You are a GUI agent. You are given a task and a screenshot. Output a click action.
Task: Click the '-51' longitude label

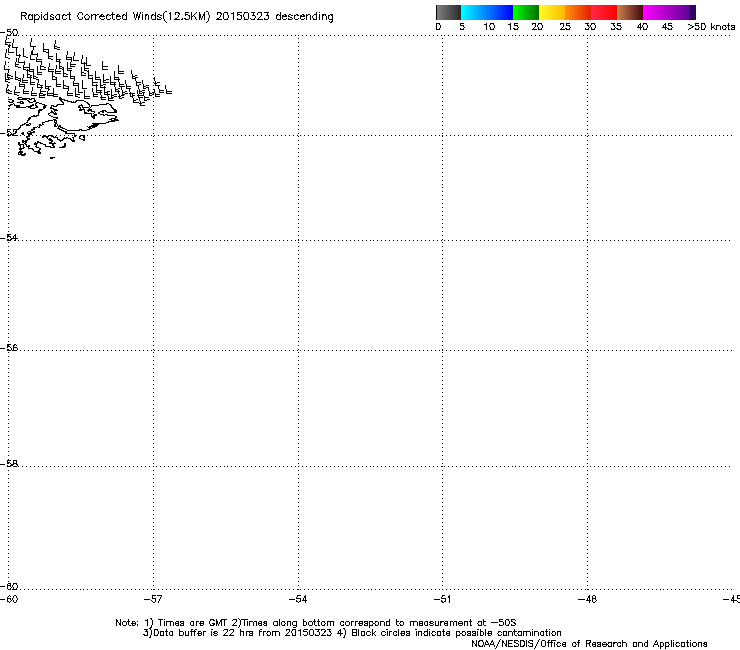(442, 599)
